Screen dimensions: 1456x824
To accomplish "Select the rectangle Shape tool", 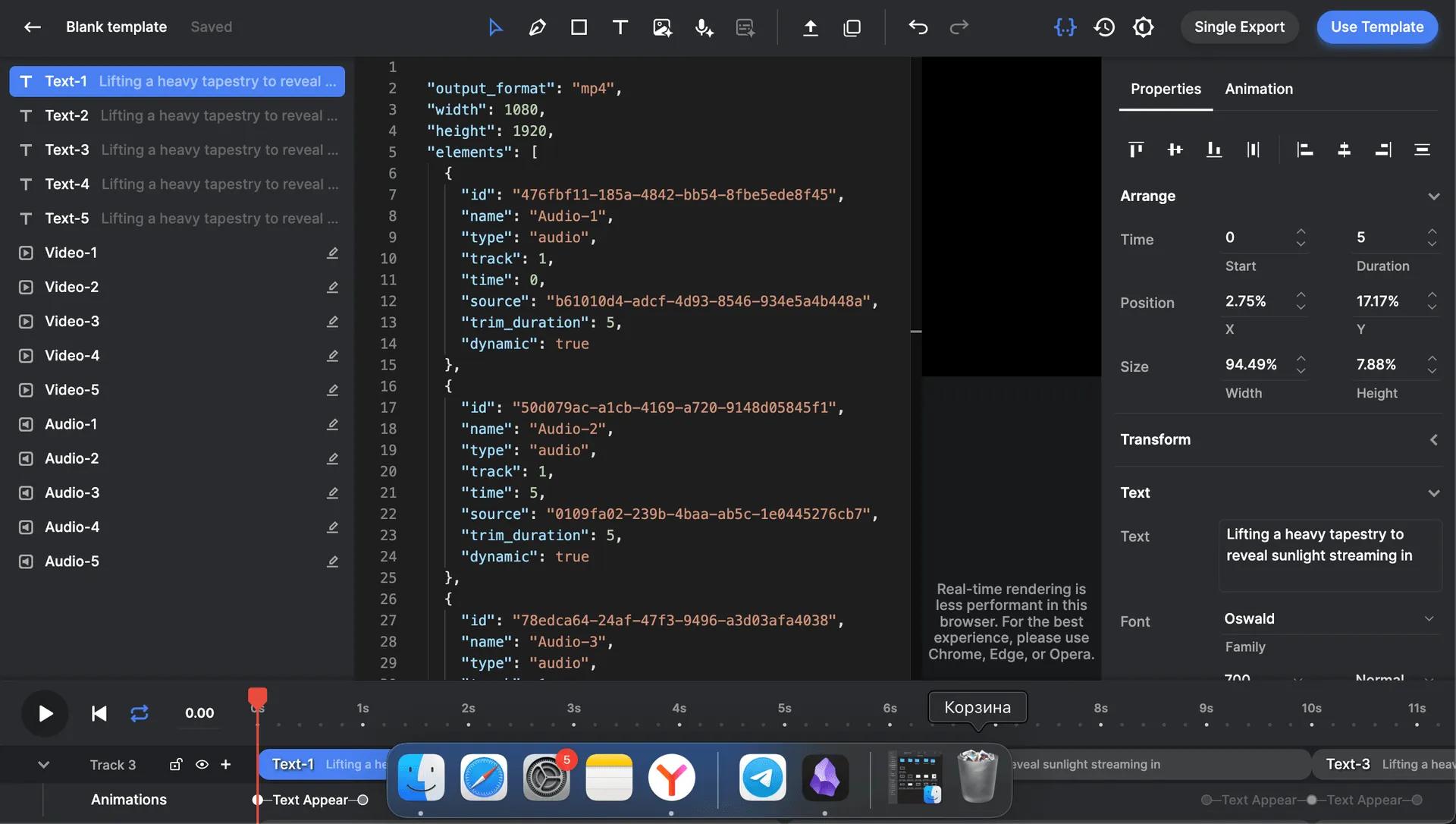I will point(579,27).
